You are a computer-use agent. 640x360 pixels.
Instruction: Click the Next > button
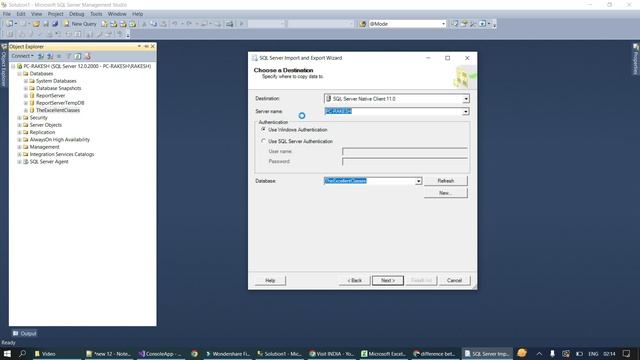pyautogui.click(x=388, y=280)
